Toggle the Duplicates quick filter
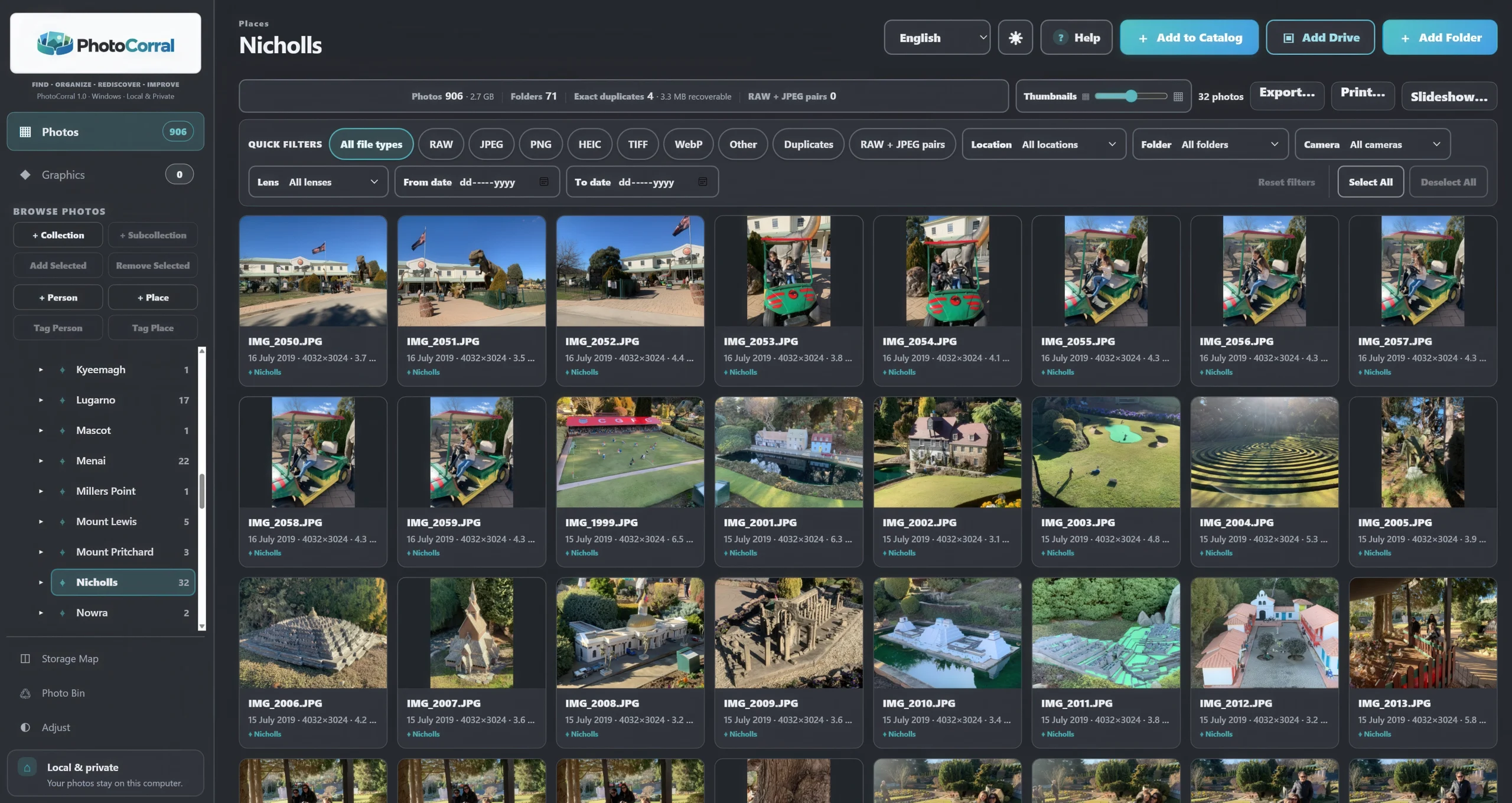The width and height of the screenshot is (1512, 803). 809,144
